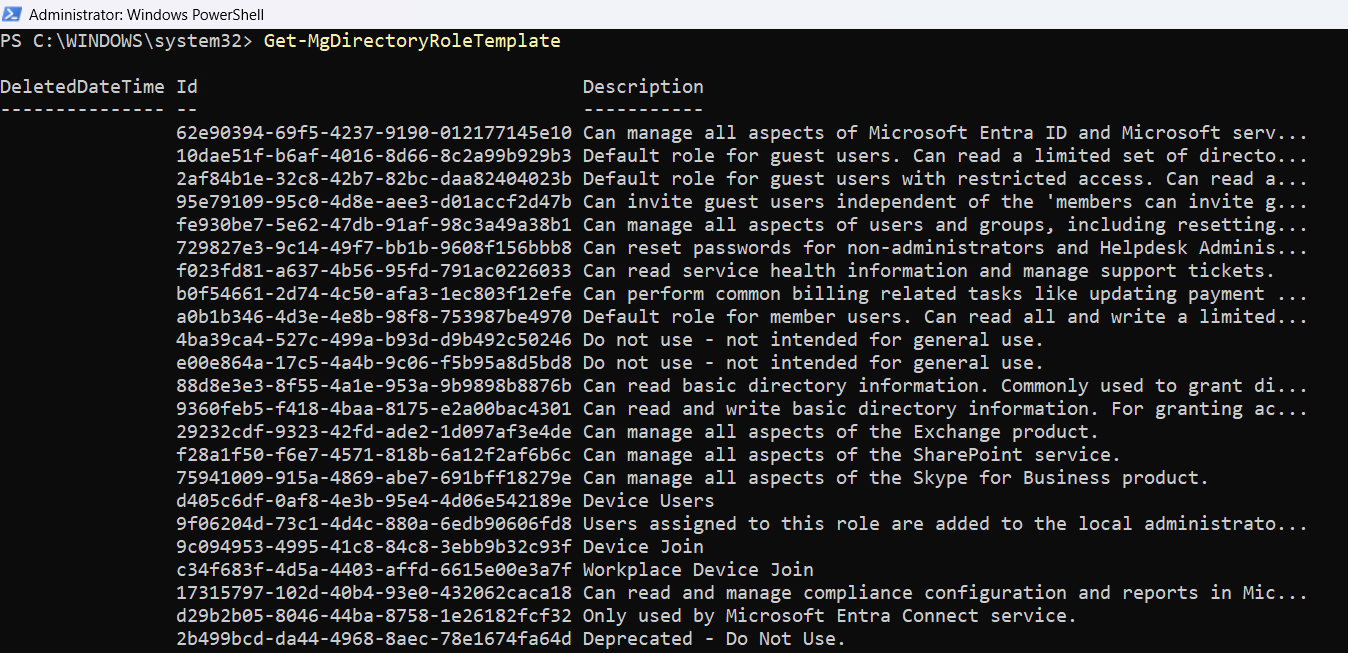Image resolution: width=1348 pixels, height=653 pixels.
Task: Click the Get-MgDirectoryRoleTemplate command text
Action: click(412, 41)
